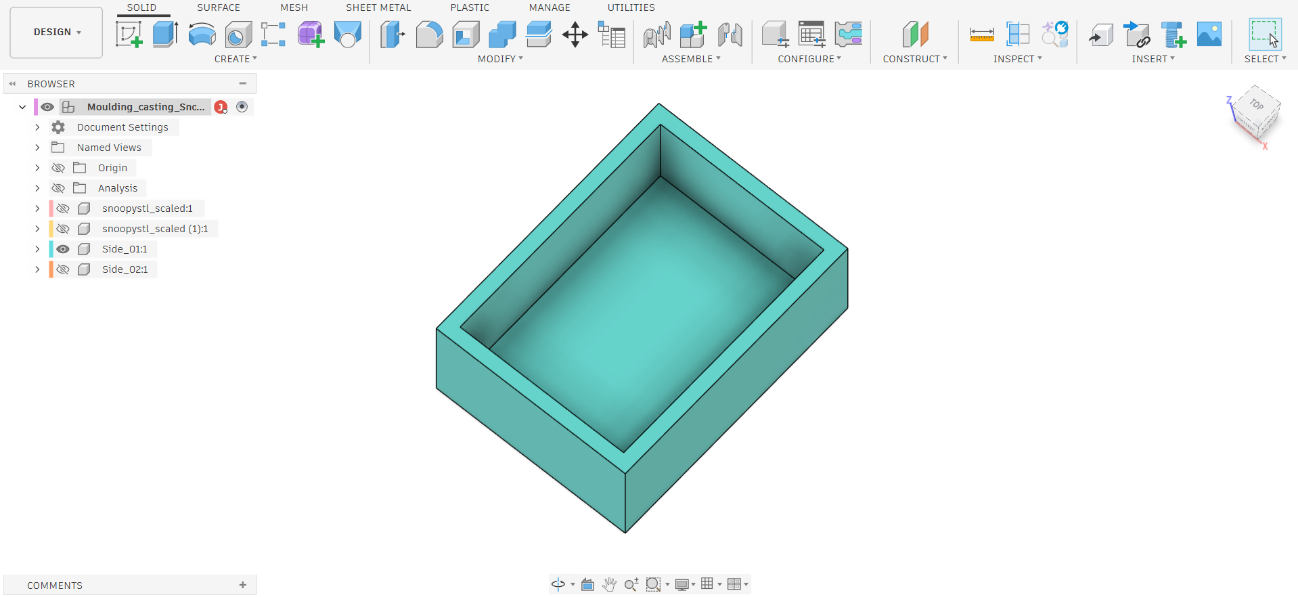1298x597 pixels.
Task: Select the New Component tool
Action: (x=693, y=35)
